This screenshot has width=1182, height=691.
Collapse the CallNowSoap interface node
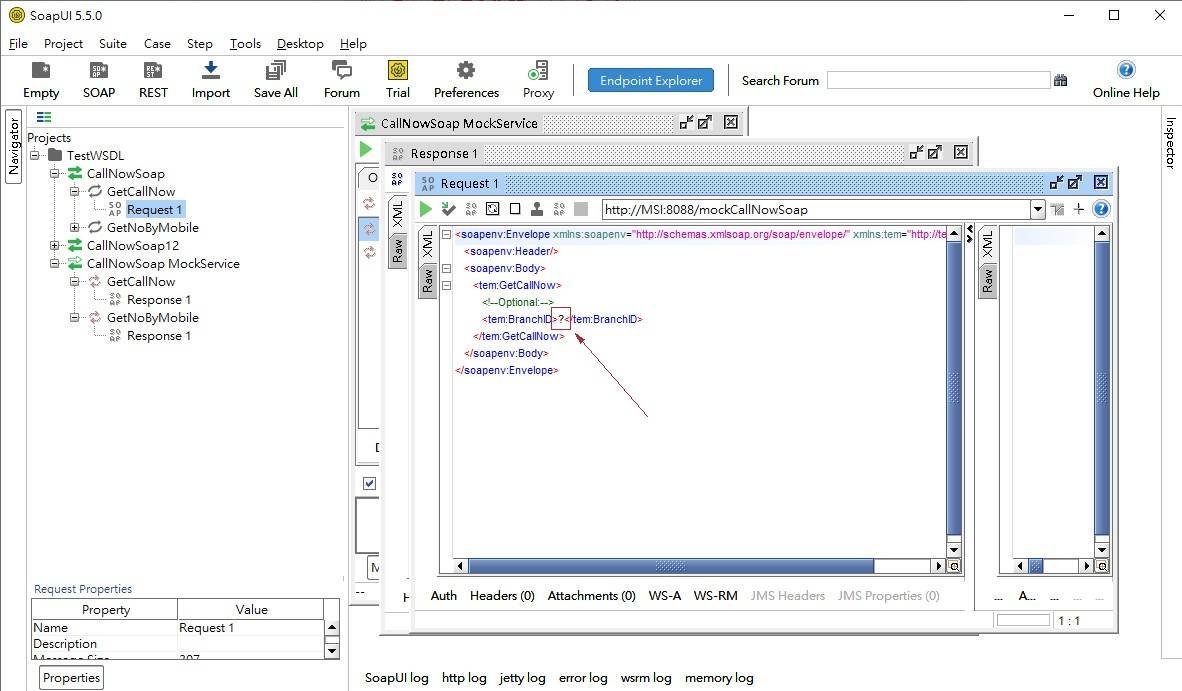tap(54, 173)
